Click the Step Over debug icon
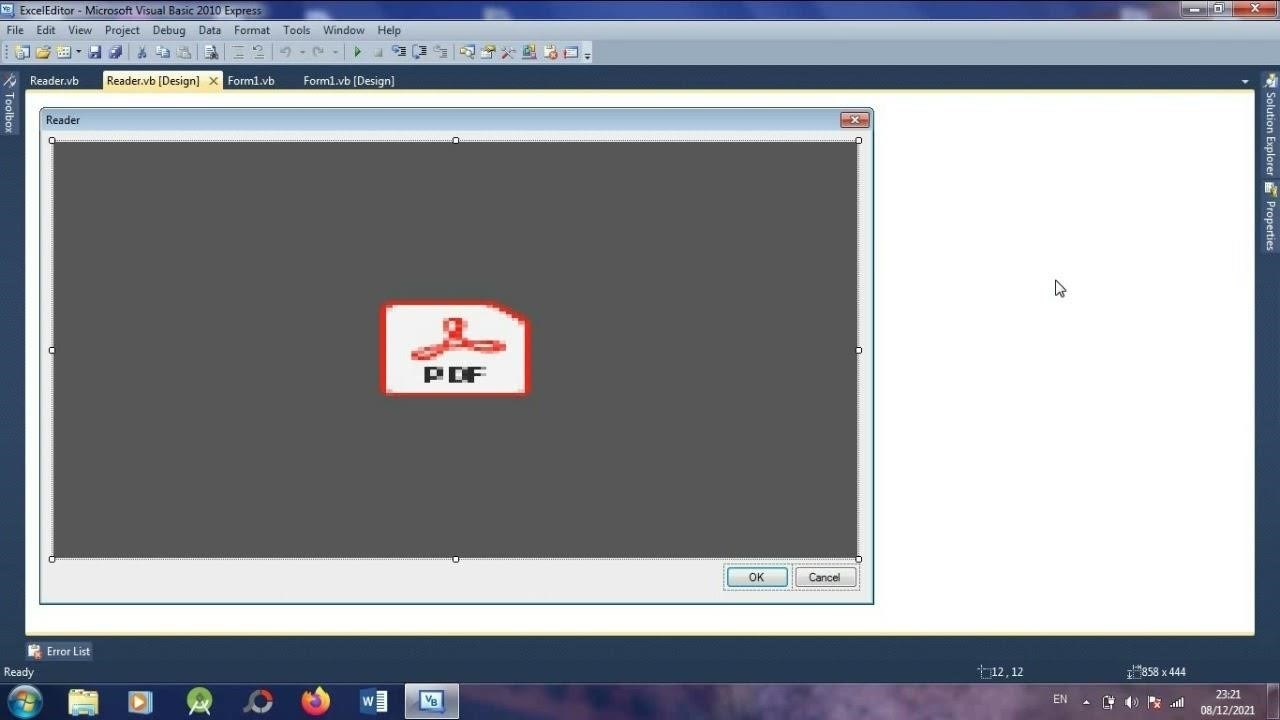Viewport: 1280px width, 720px height. click(420, 52)
